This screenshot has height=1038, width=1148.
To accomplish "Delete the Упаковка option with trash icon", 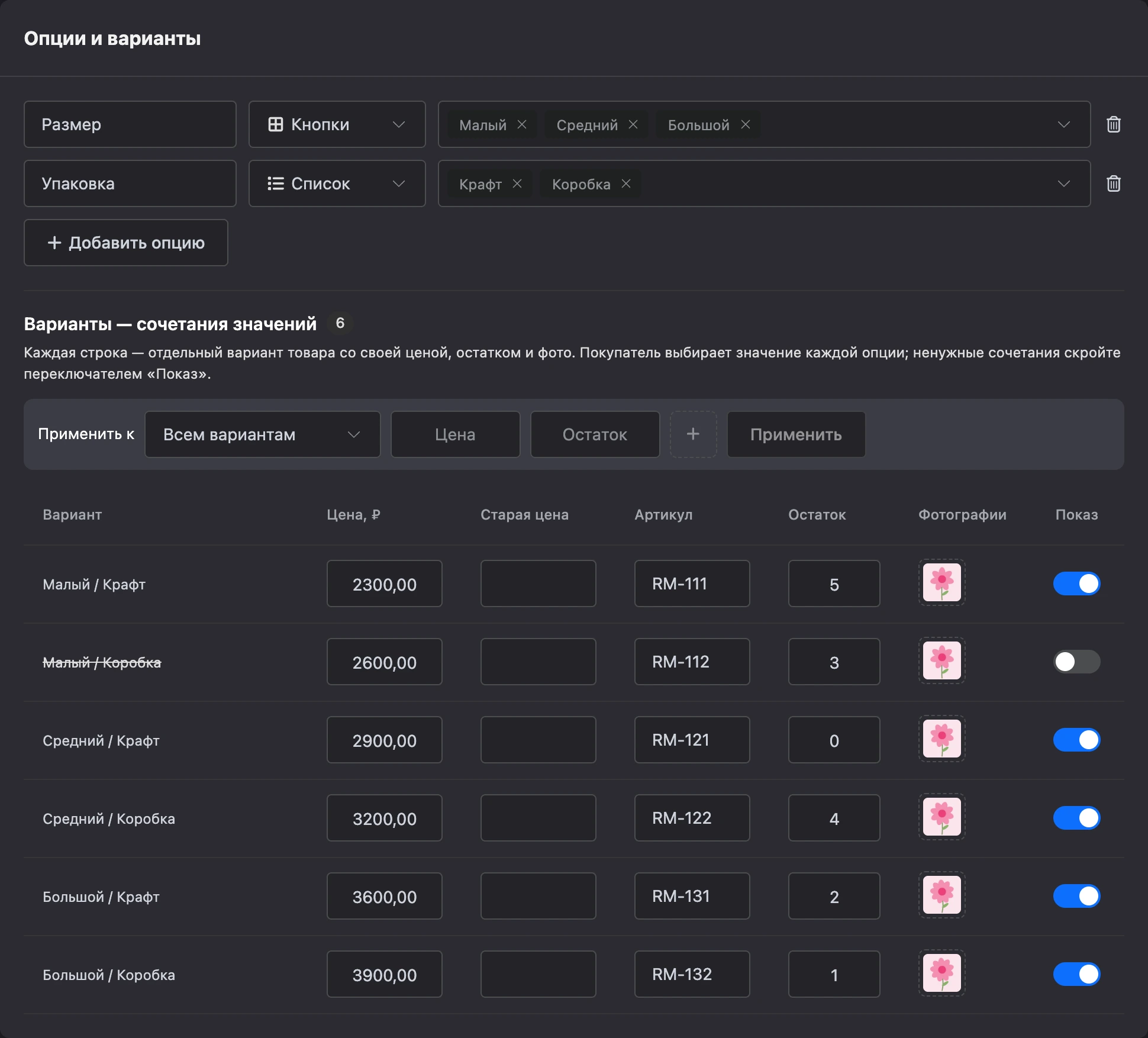I will click(x=1114, y=183).
